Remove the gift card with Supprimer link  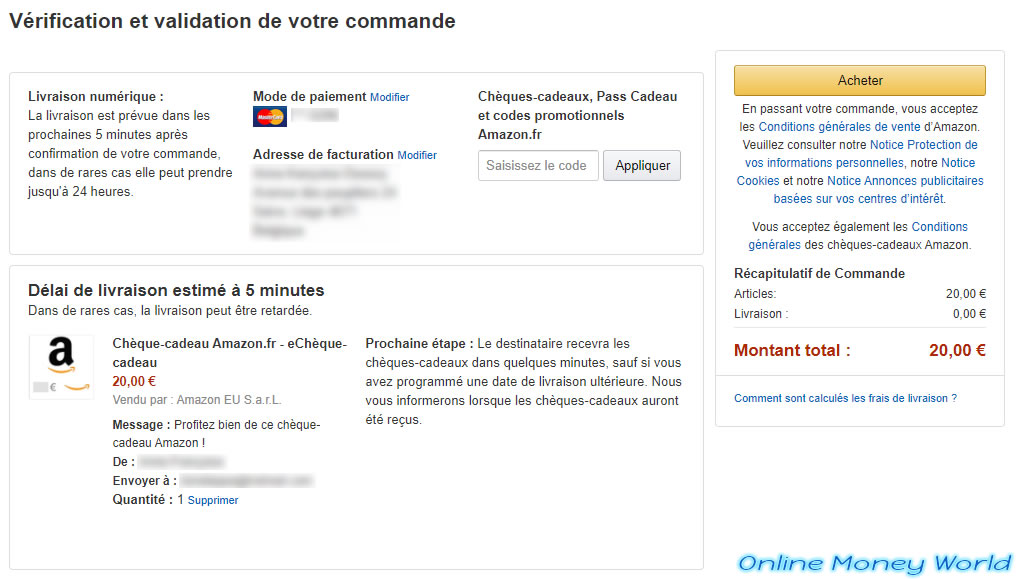(x=213, y=501)
